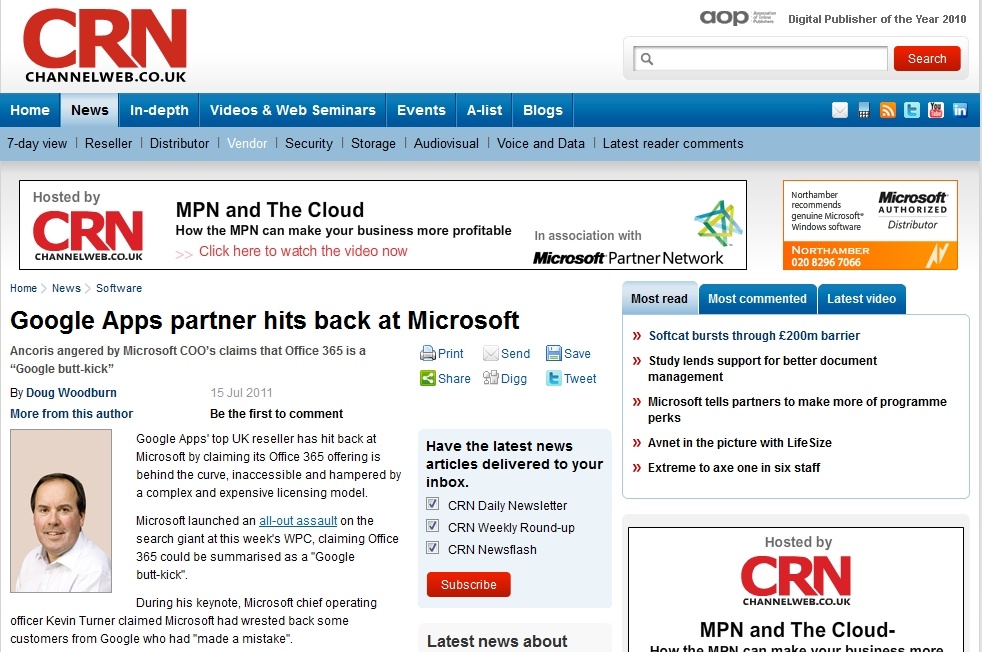Image resolution: width=982 pixels, height=652 pixels.
Task: Tweet this article
Action: coord(571,378)
